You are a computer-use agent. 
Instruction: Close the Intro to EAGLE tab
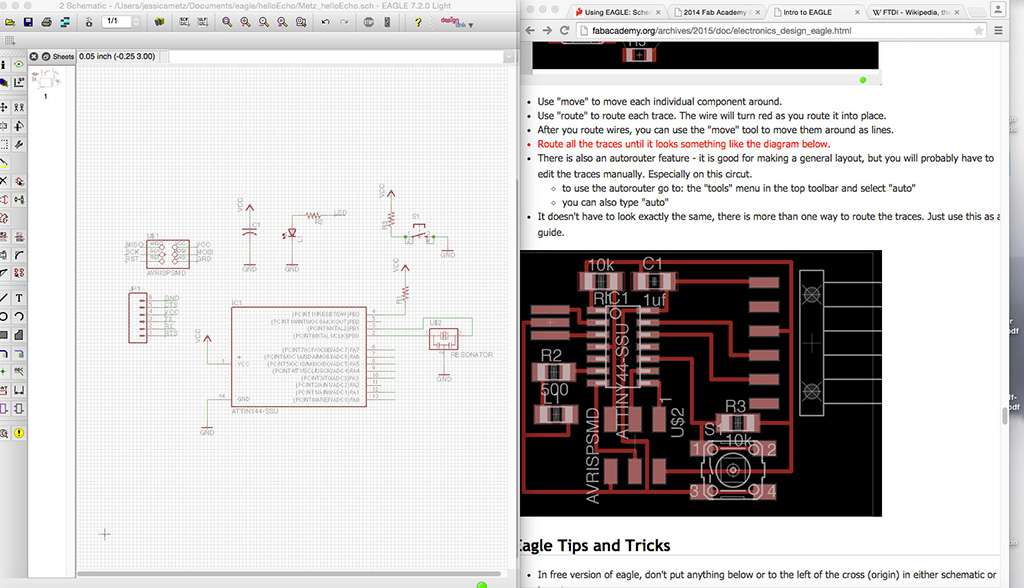coord(857,12)
